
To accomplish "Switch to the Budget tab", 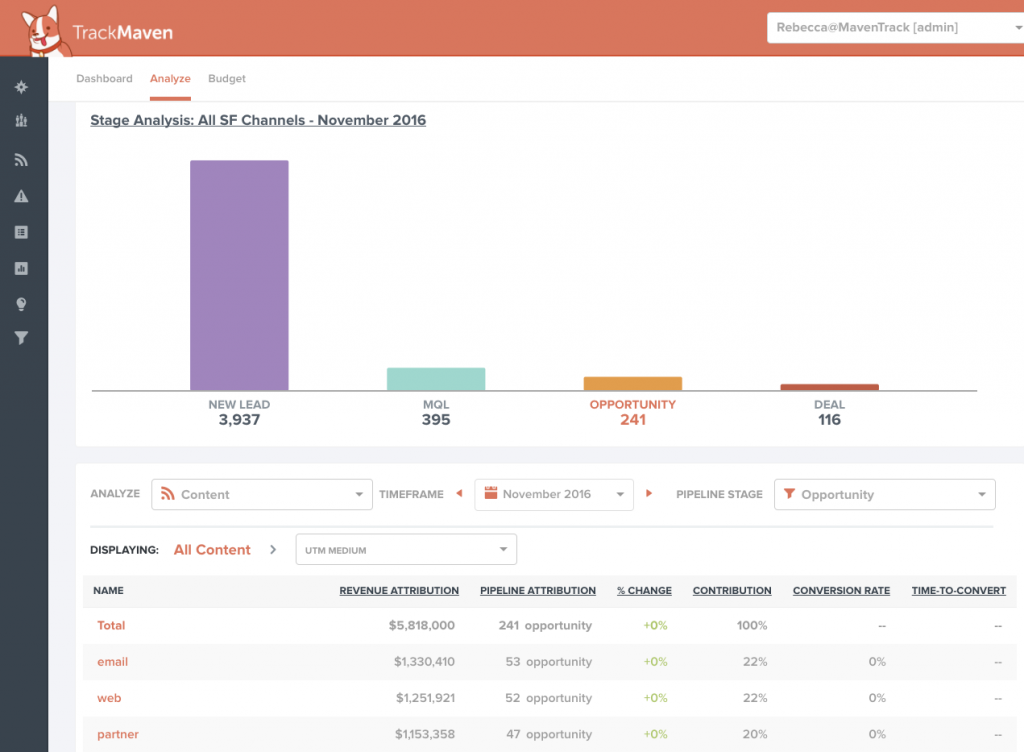I will click(227, 78).
